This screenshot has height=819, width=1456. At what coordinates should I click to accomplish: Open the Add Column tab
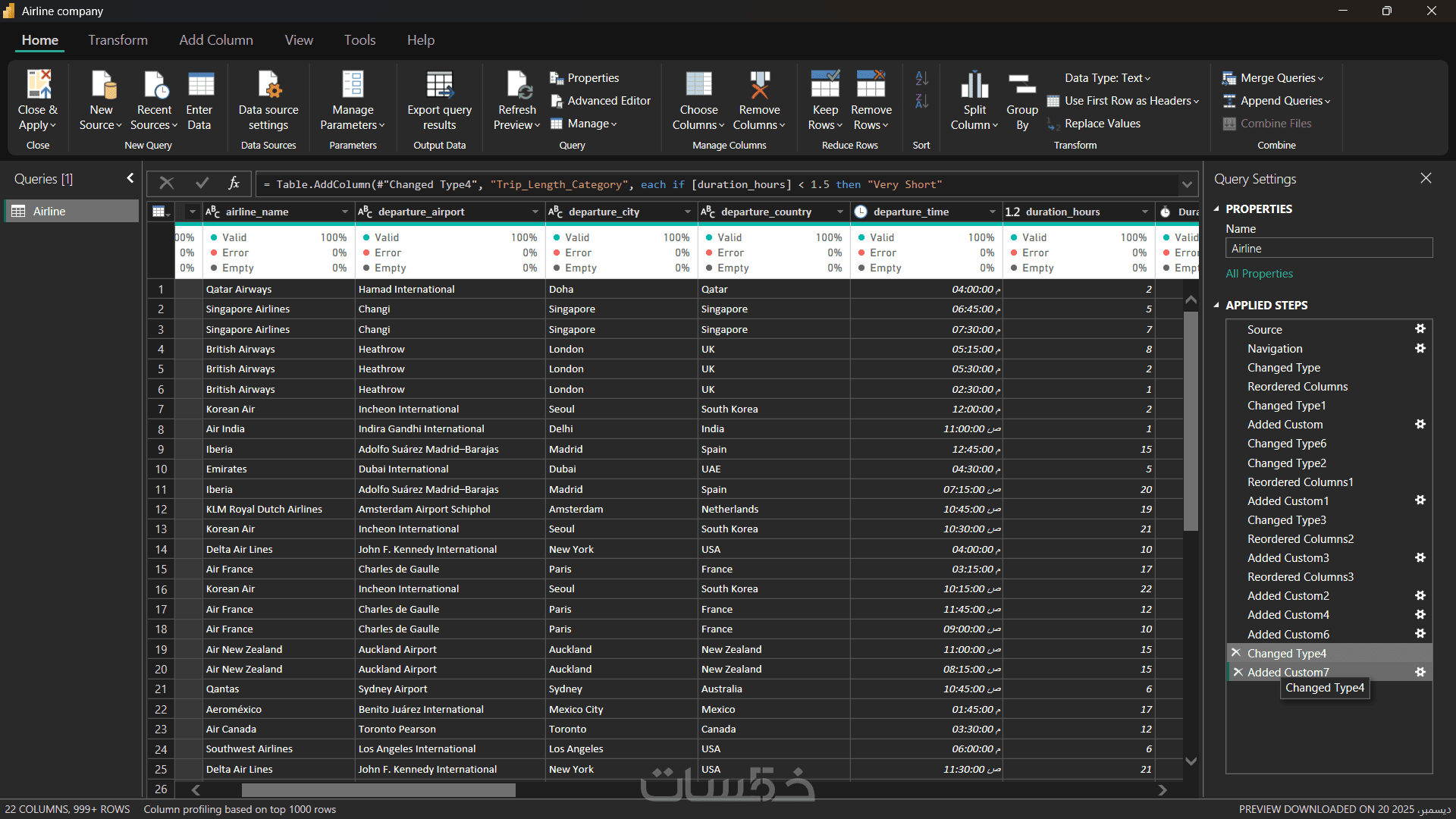click(216, 40)
